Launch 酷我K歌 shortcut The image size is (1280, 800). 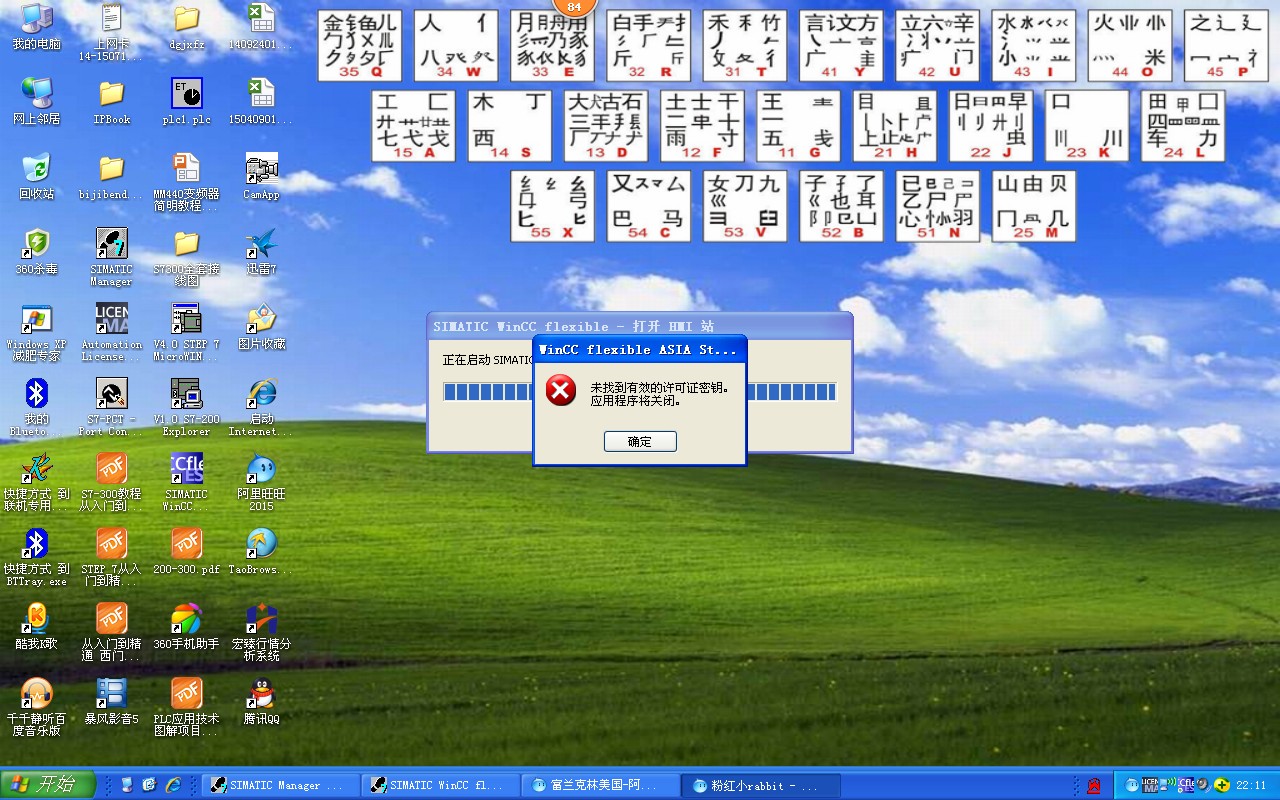click(x=37, y=627)
